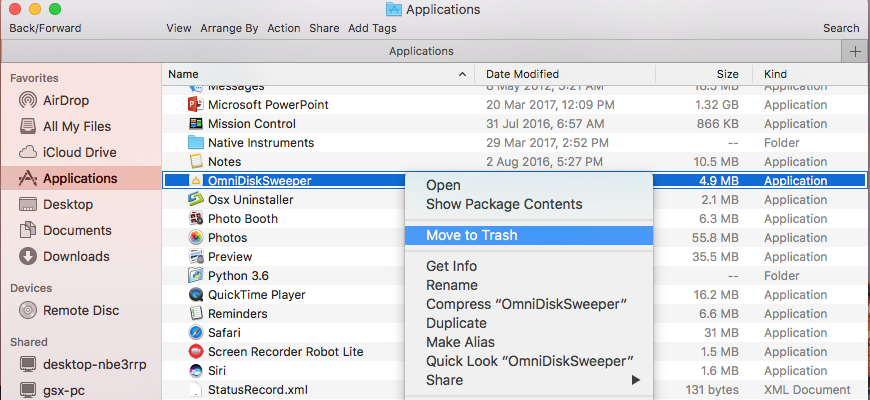Click the Native Instruments folder icon
Viewport: 870px width, 400px height.
[196, 143]
